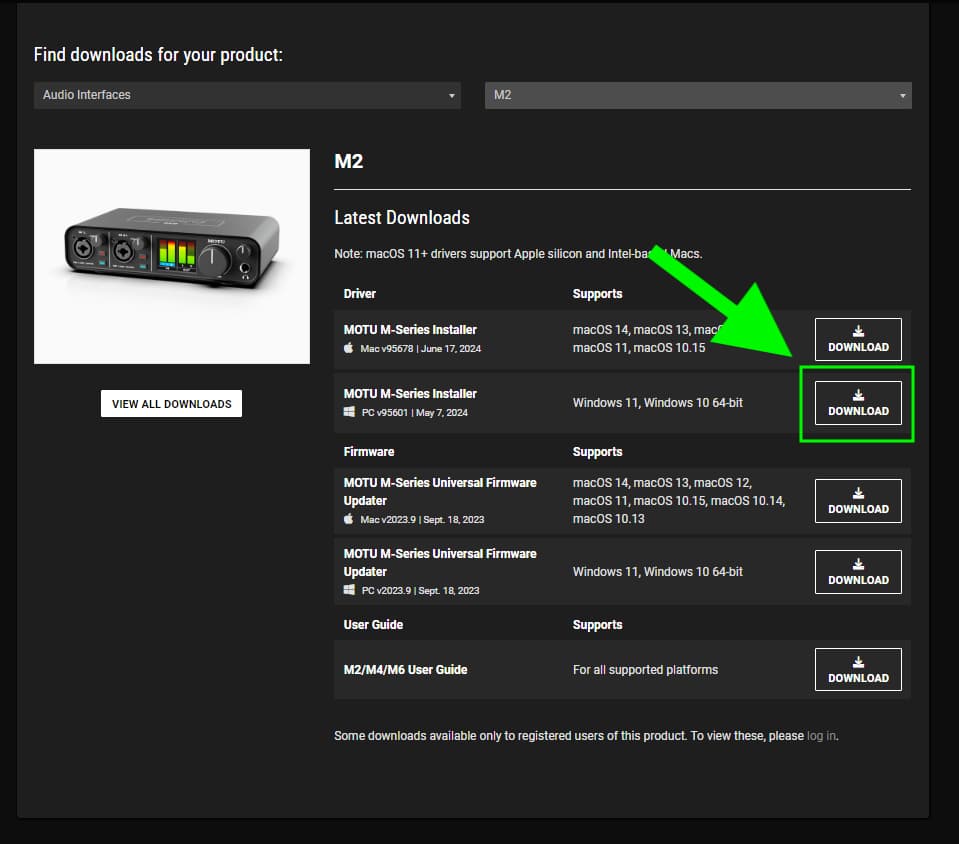
Task: Click the Windows icon beside PC v2023.9
Action: pos(349,590)
